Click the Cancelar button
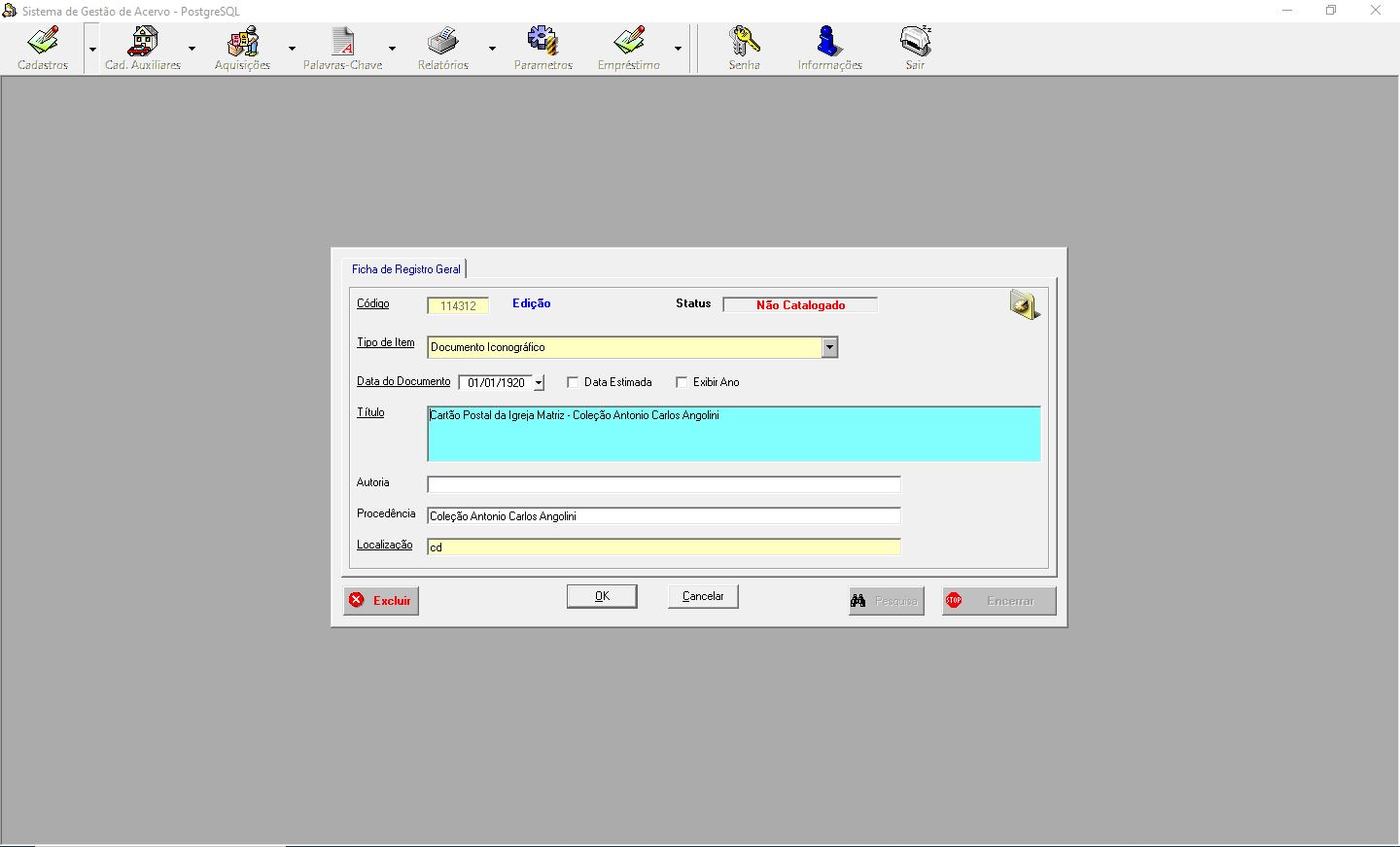Image resolution: width=1400 pixels, height=847 pixels. (x=703, y=596)
